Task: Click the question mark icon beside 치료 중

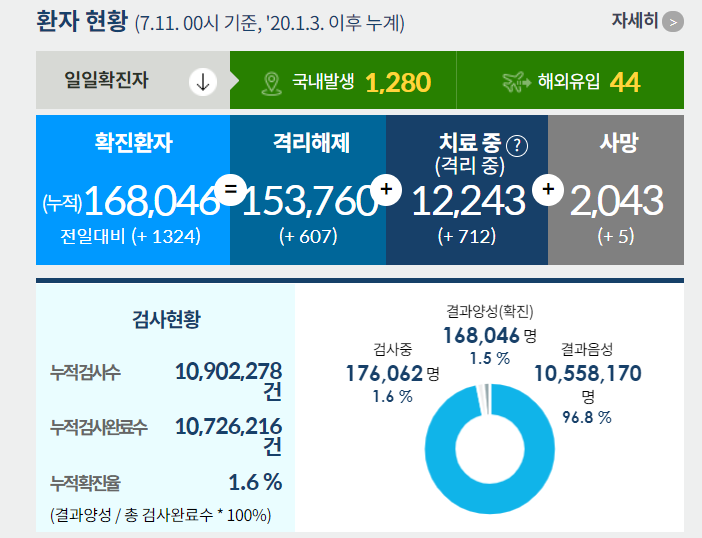Action: (517, 145)
